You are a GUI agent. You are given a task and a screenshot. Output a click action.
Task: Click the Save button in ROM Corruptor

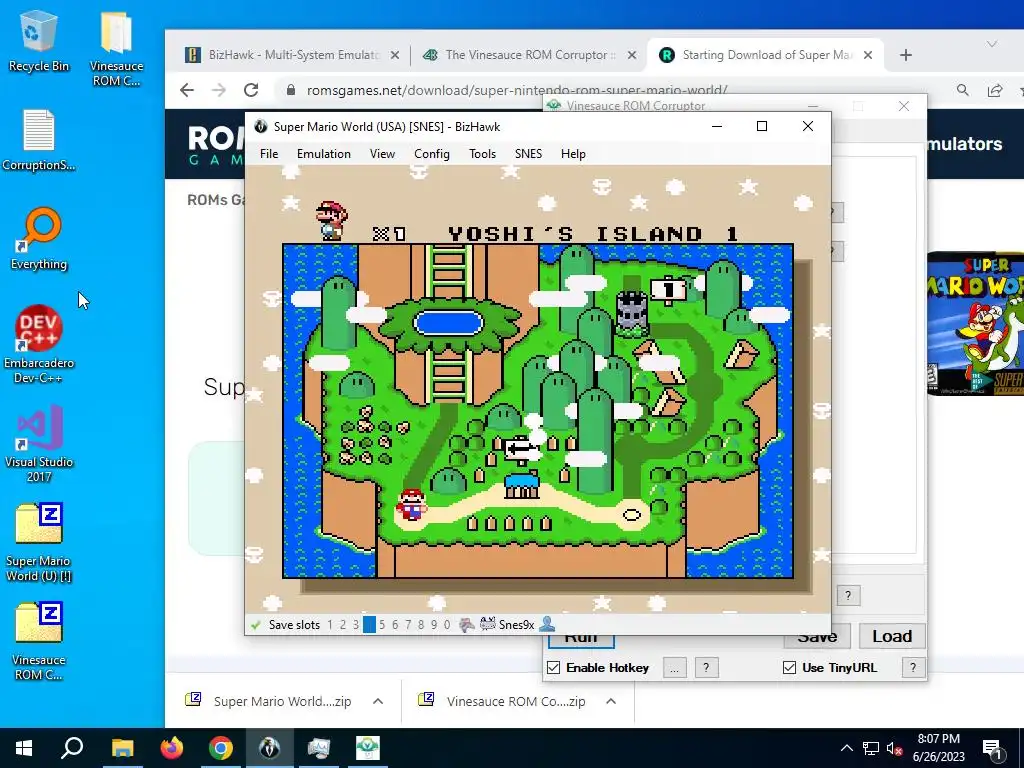pos(817,637)
